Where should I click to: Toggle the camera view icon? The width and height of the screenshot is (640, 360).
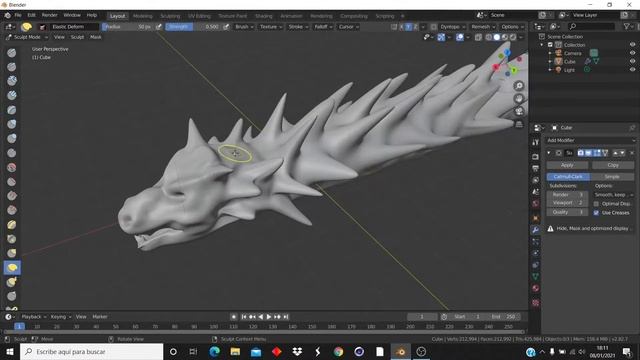point(519,111)
